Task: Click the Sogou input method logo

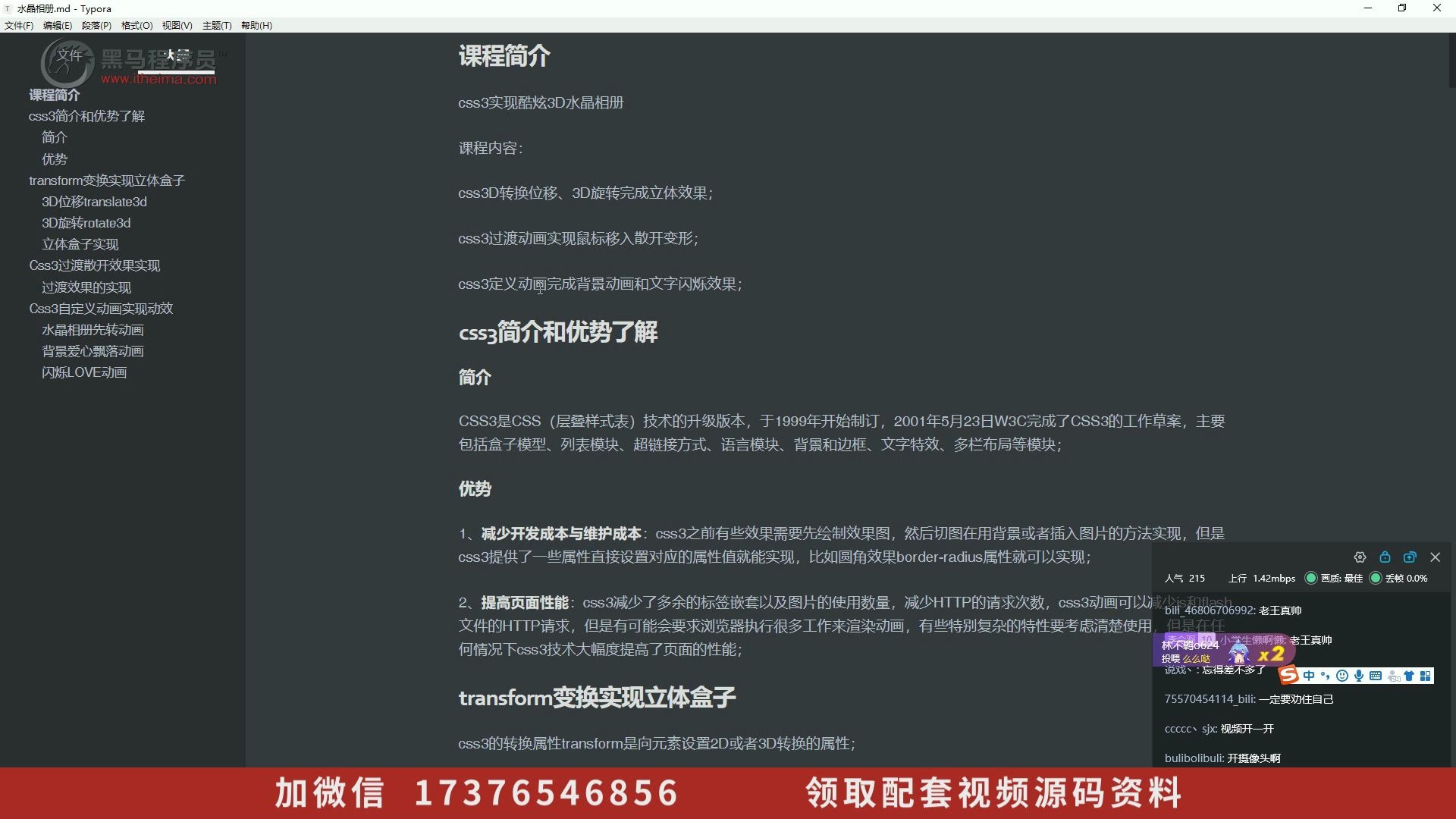Action: coord(1288,676)
